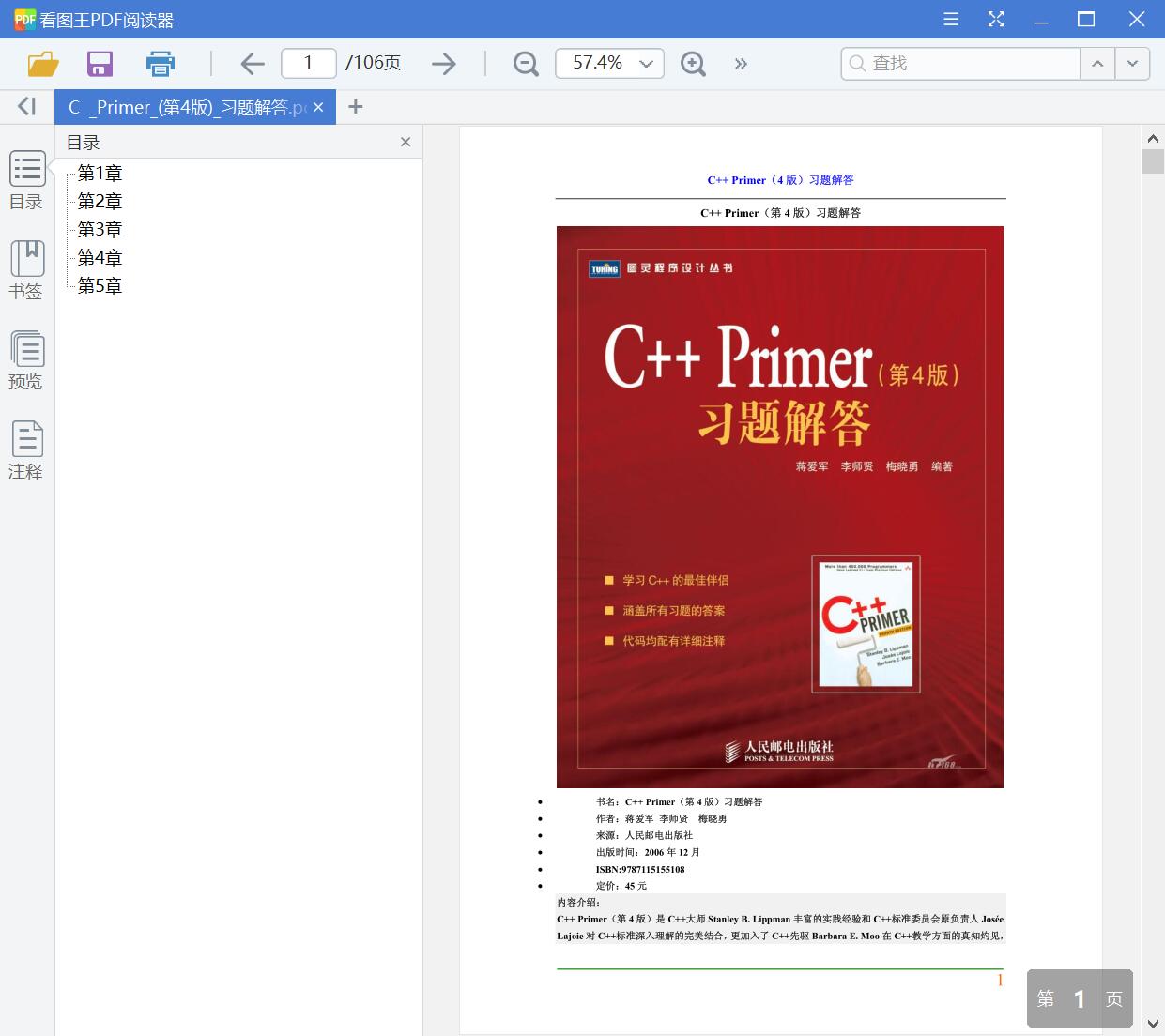This screenshot has height=1036, width=1165.
Task: Show the 目录 table of contents panel
Action: click(x=26, y=181)
